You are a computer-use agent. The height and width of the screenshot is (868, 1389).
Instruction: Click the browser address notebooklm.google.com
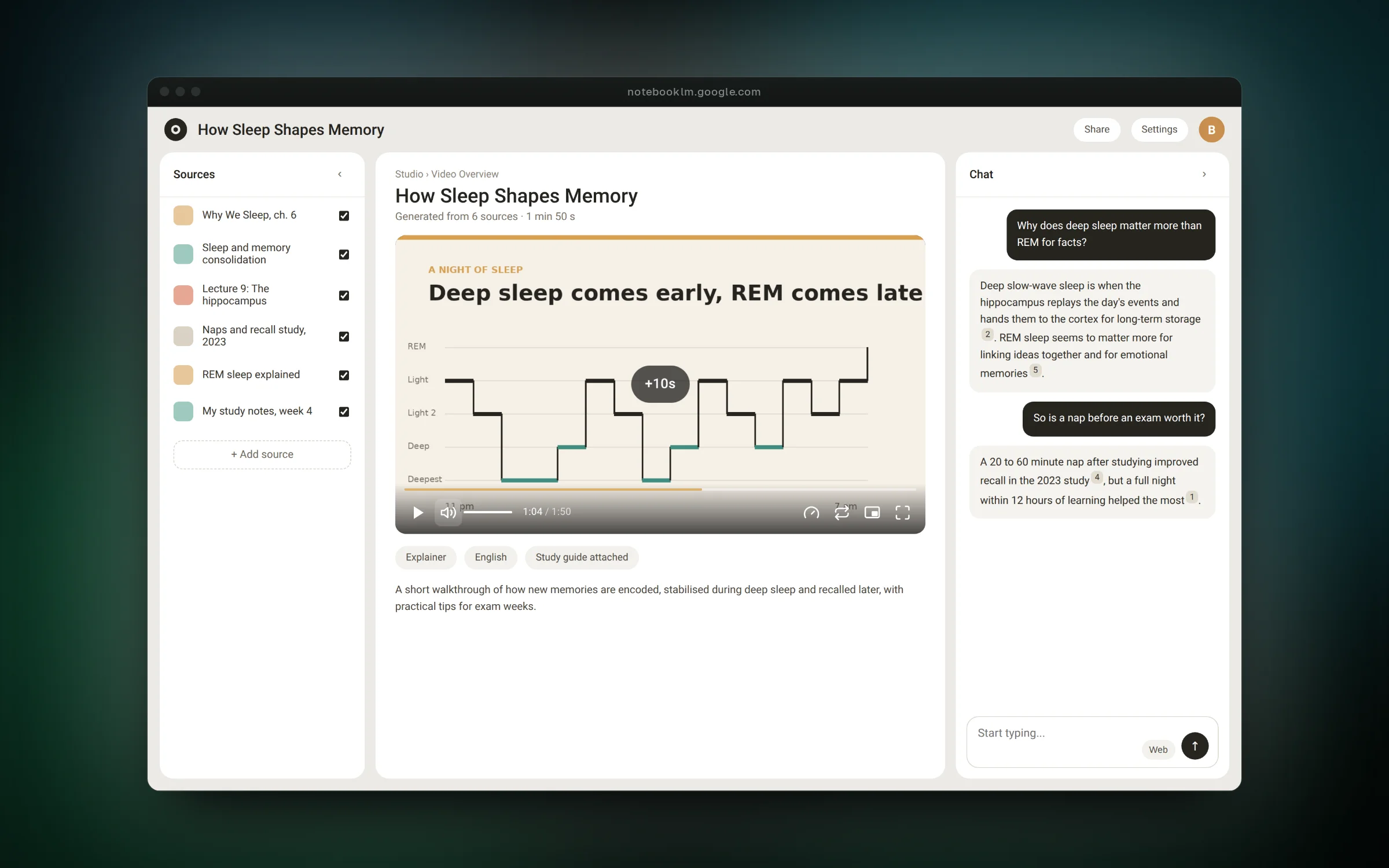(x=694, y=92)
